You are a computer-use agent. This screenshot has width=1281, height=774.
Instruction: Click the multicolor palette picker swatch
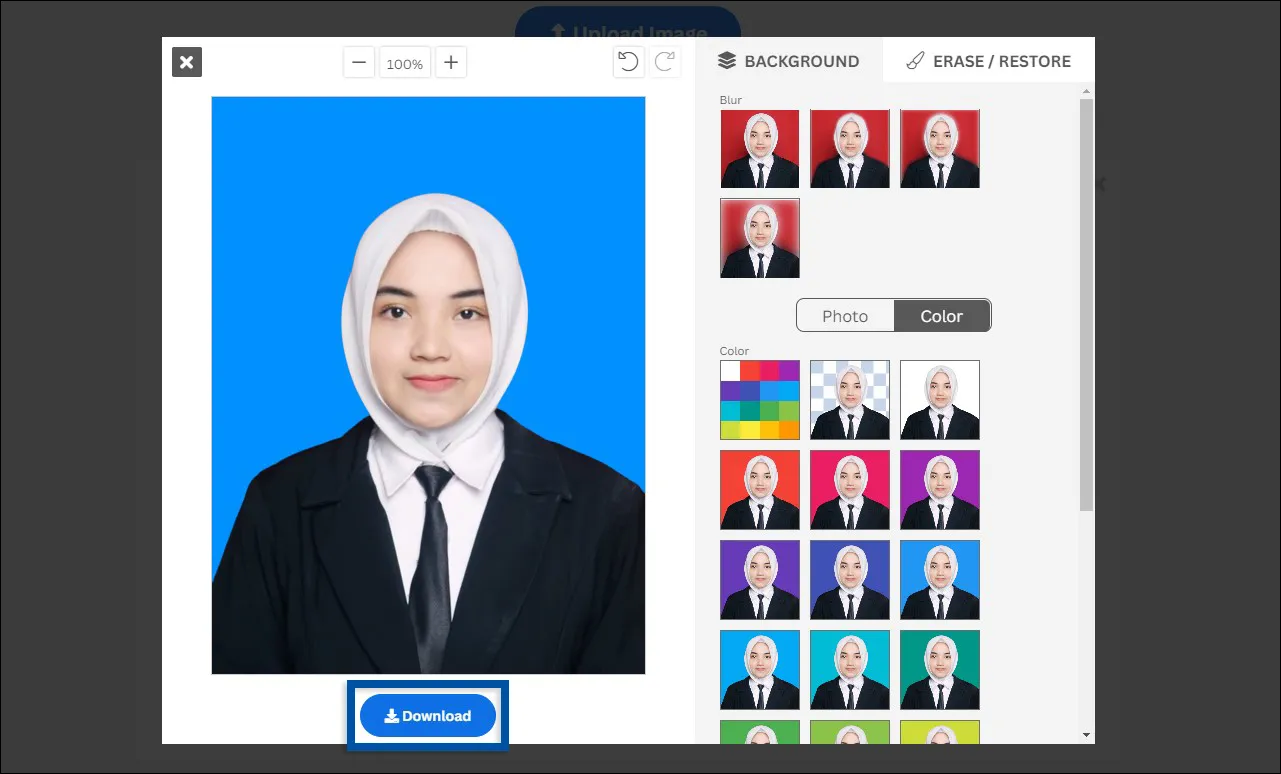759,399
